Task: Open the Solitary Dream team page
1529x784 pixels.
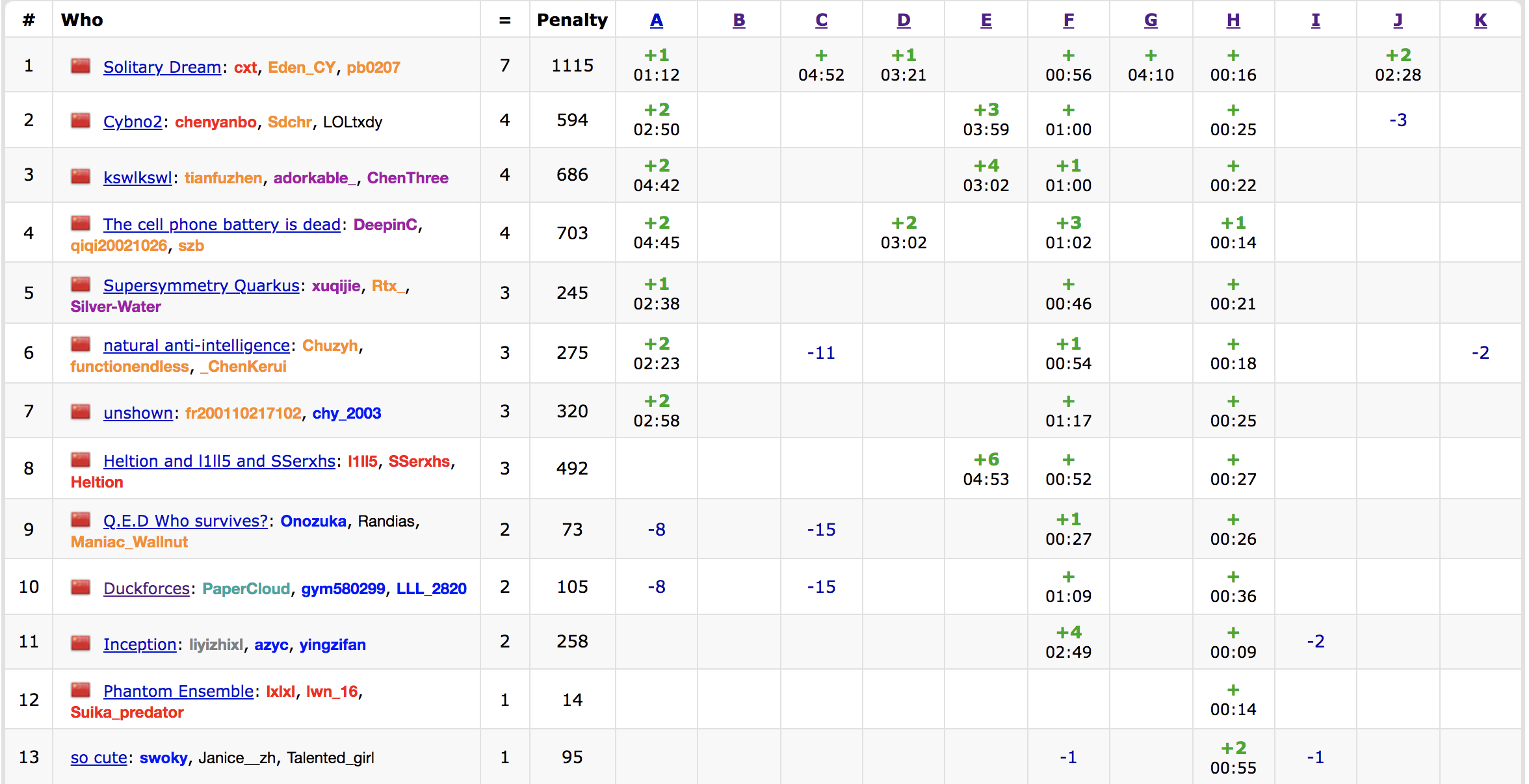Action: 162,67
